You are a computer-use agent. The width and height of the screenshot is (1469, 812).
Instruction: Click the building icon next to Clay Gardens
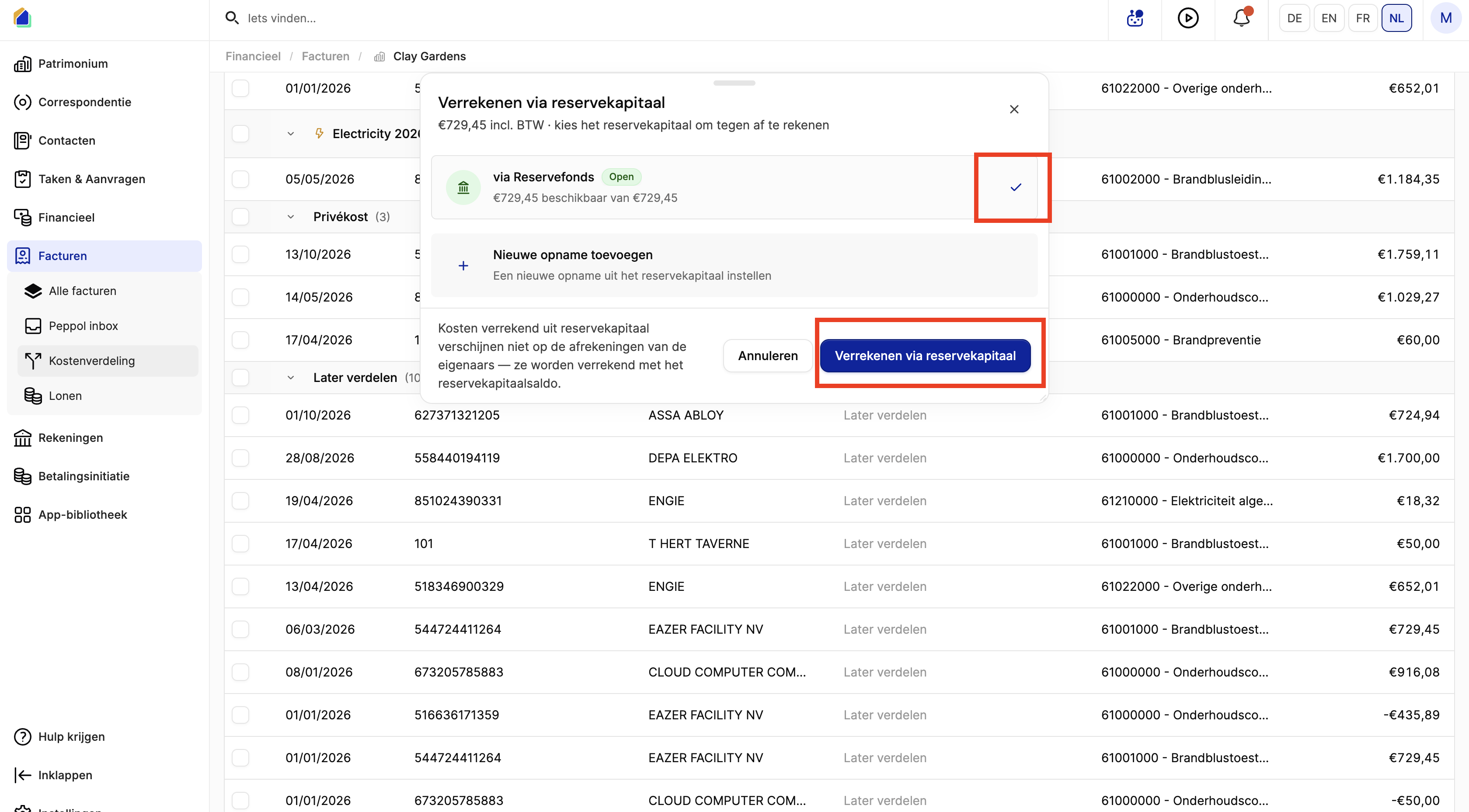click(379, 56)
